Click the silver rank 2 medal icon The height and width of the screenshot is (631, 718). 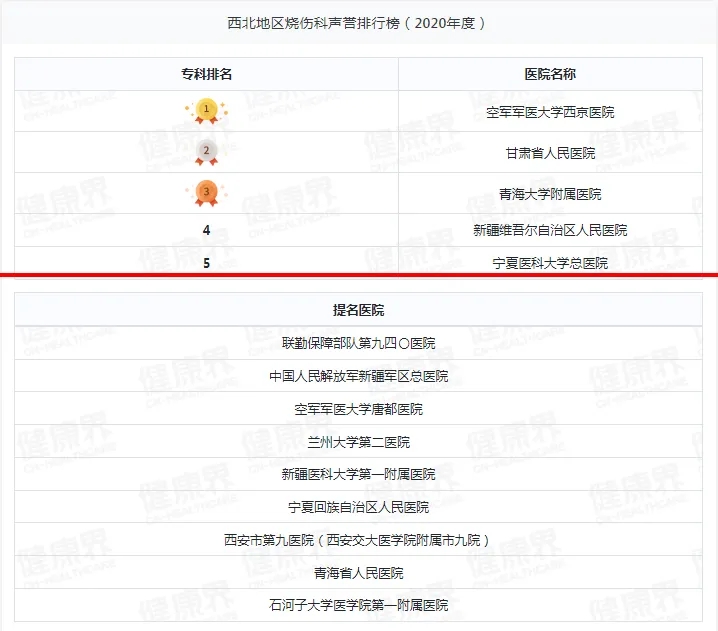(x=207, y=152)
